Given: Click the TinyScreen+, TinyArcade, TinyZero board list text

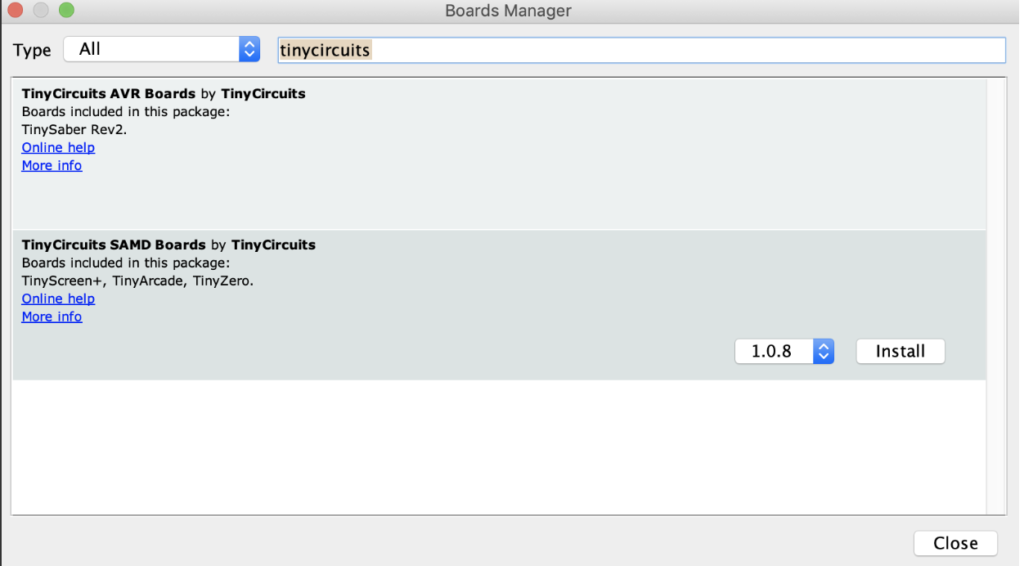Looking at the screenshot, I should [137, 280].
